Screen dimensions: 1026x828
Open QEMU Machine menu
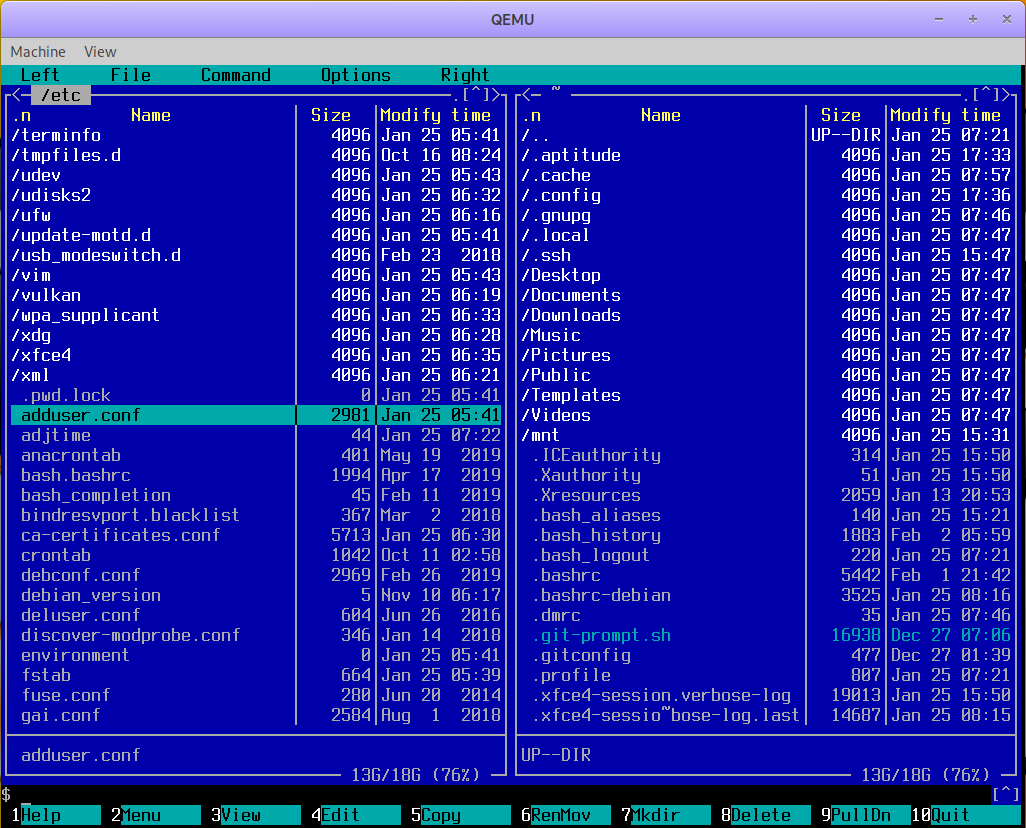coord(38,52)
